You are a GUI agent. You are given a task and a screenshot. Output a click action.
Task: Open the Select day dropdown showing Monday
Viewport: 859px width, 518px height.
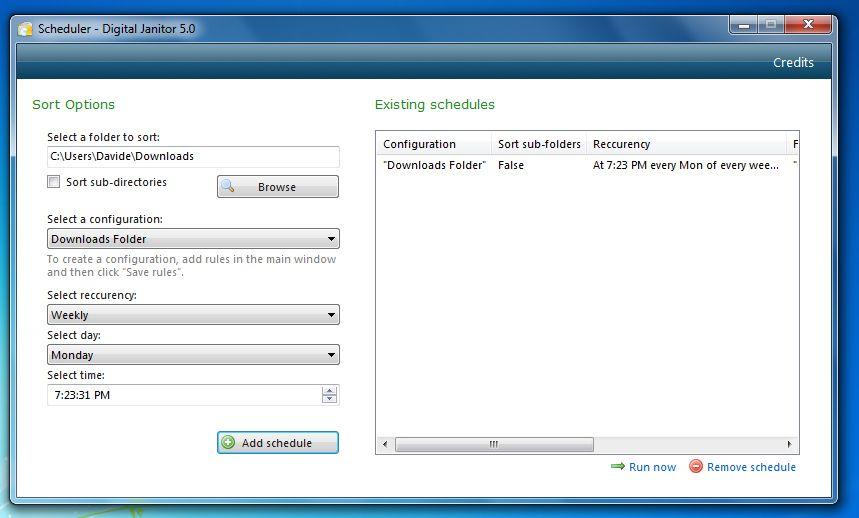point(193,355)
